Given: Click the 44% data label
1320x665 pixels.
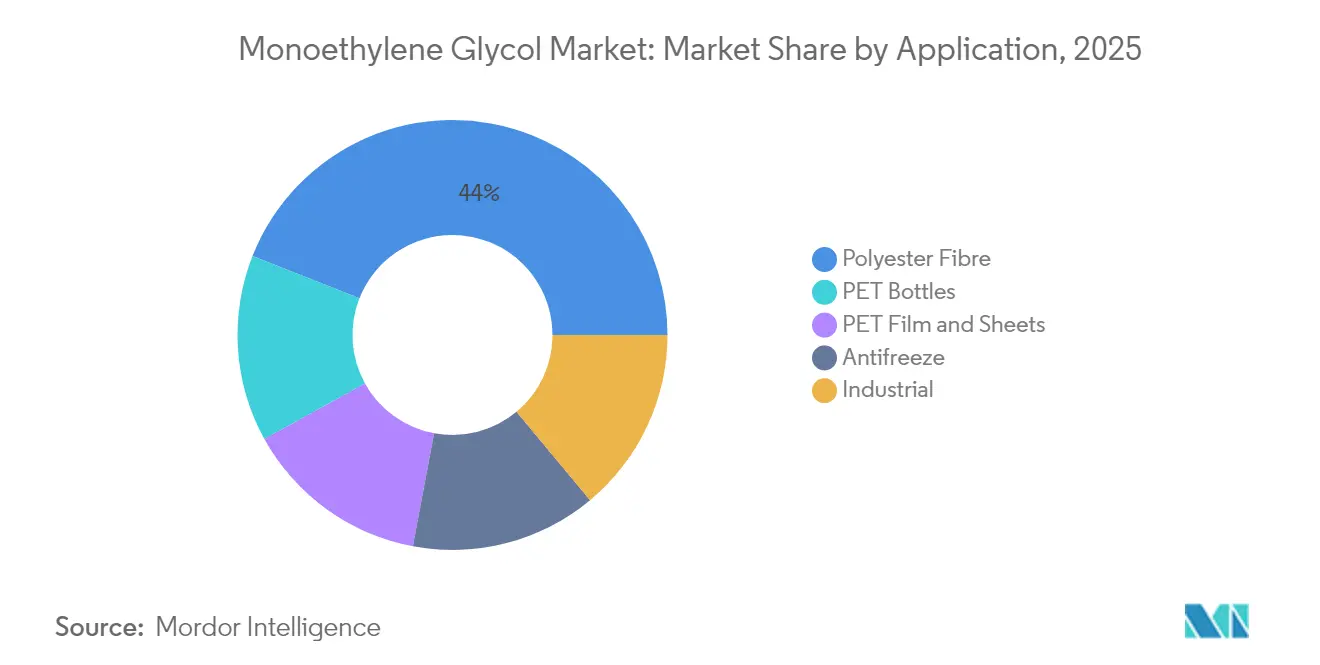Looking at the screenshot, I should click(478, 193).
